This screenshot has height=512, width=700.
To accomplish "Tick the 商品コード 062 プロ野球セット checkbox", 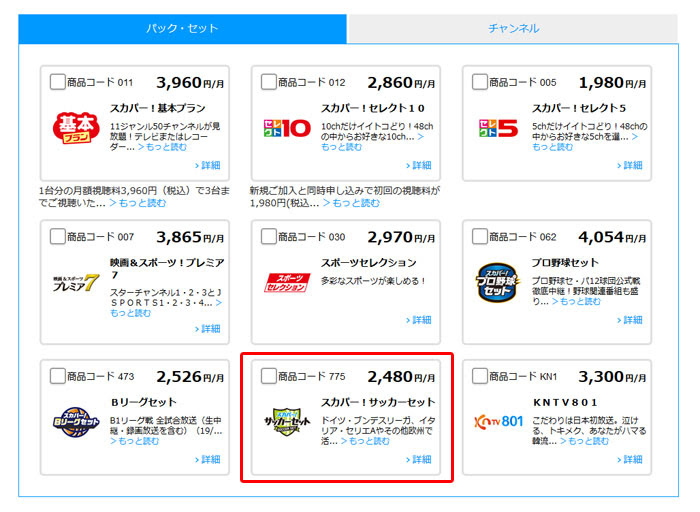I will pos(480,237).
